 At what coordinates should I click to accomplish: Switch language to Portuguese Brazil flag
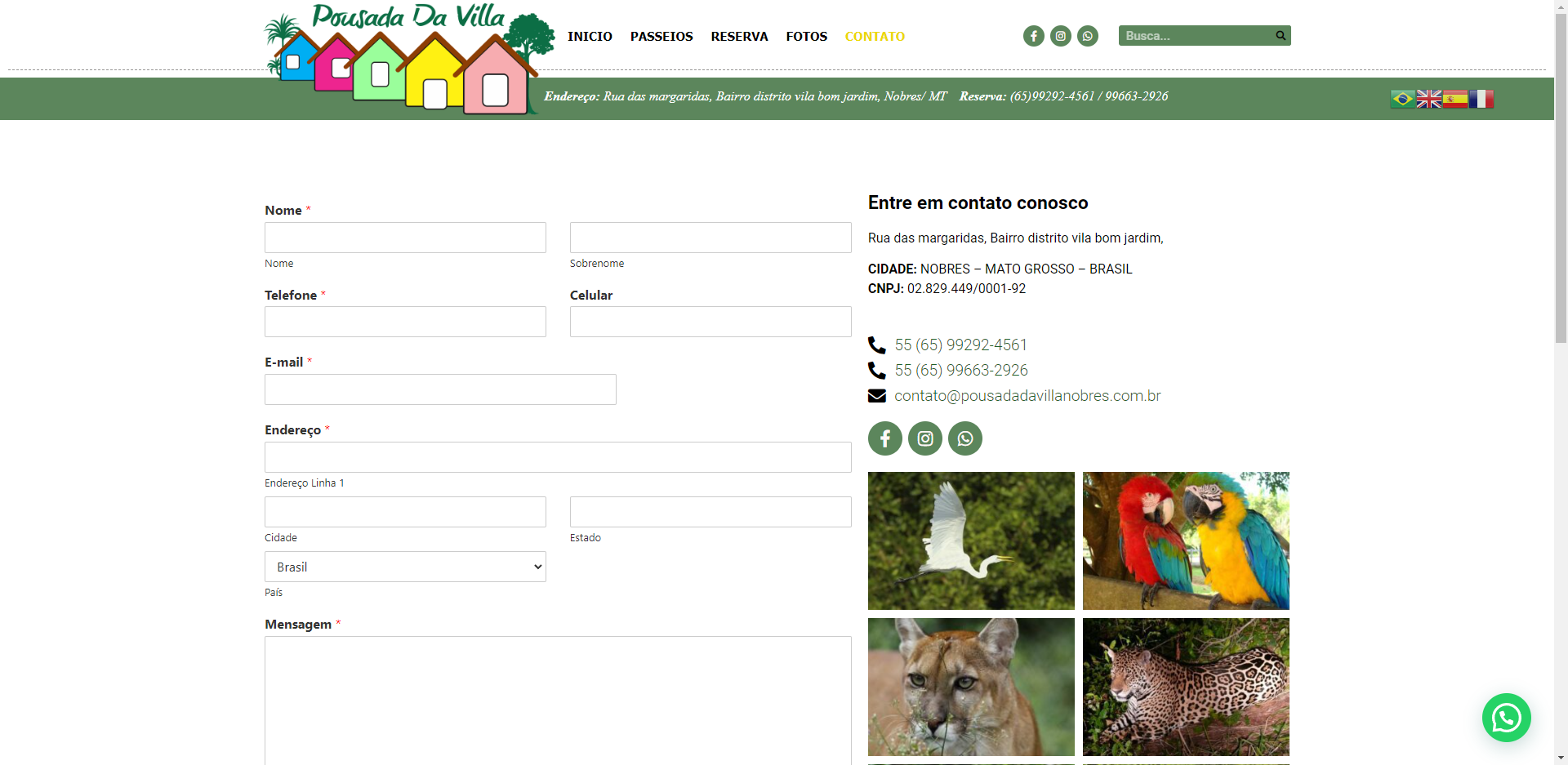click(1403, 99)
